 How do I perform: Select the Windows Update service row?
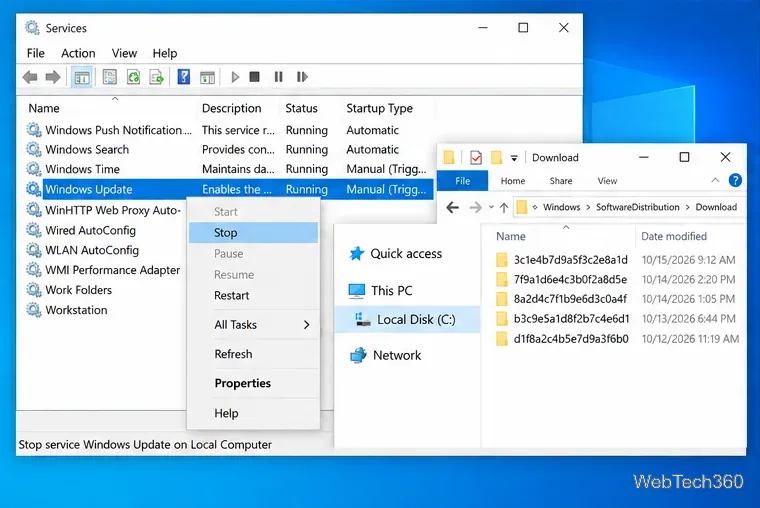(229, 190)
